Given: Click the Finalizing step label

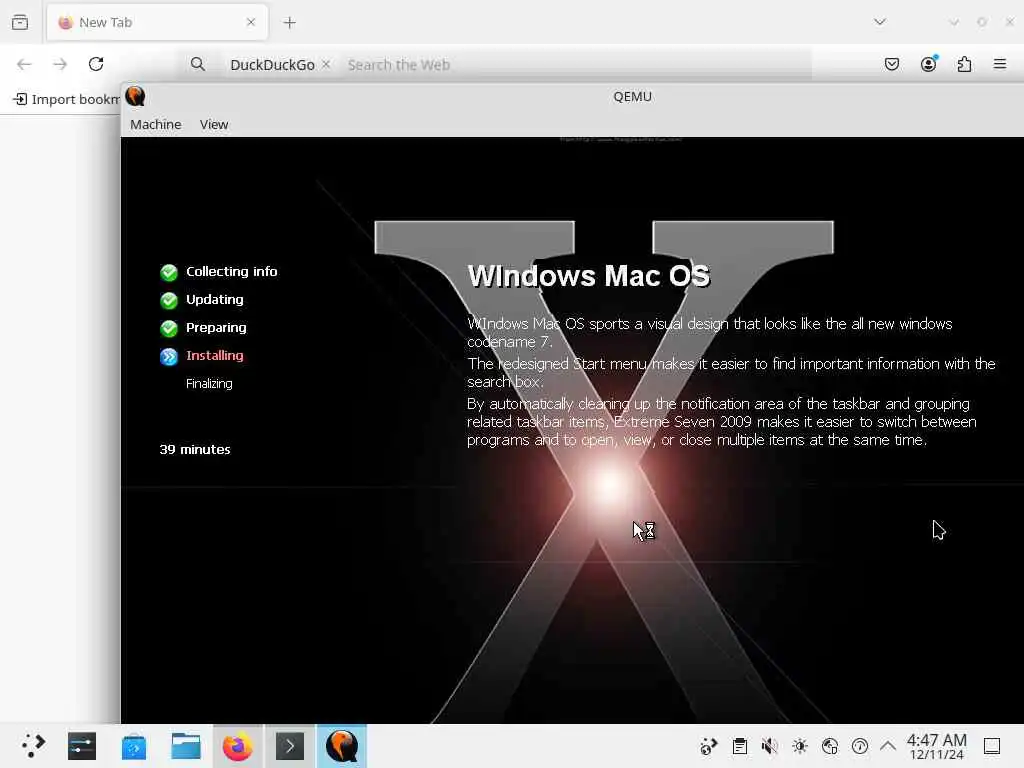Looking at the screenshot, I should point(209,383).
